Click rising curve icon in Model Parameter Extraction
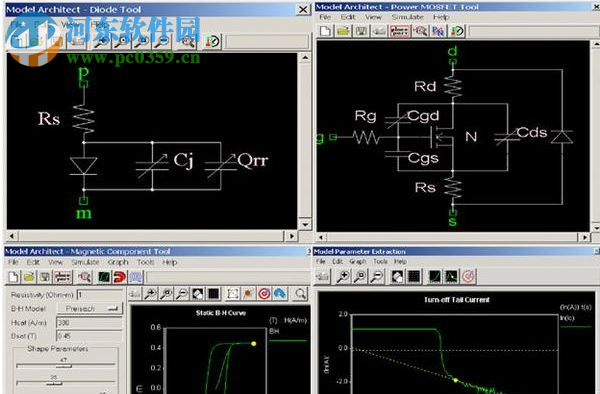 pyautogui.click(x=435, y=276)
